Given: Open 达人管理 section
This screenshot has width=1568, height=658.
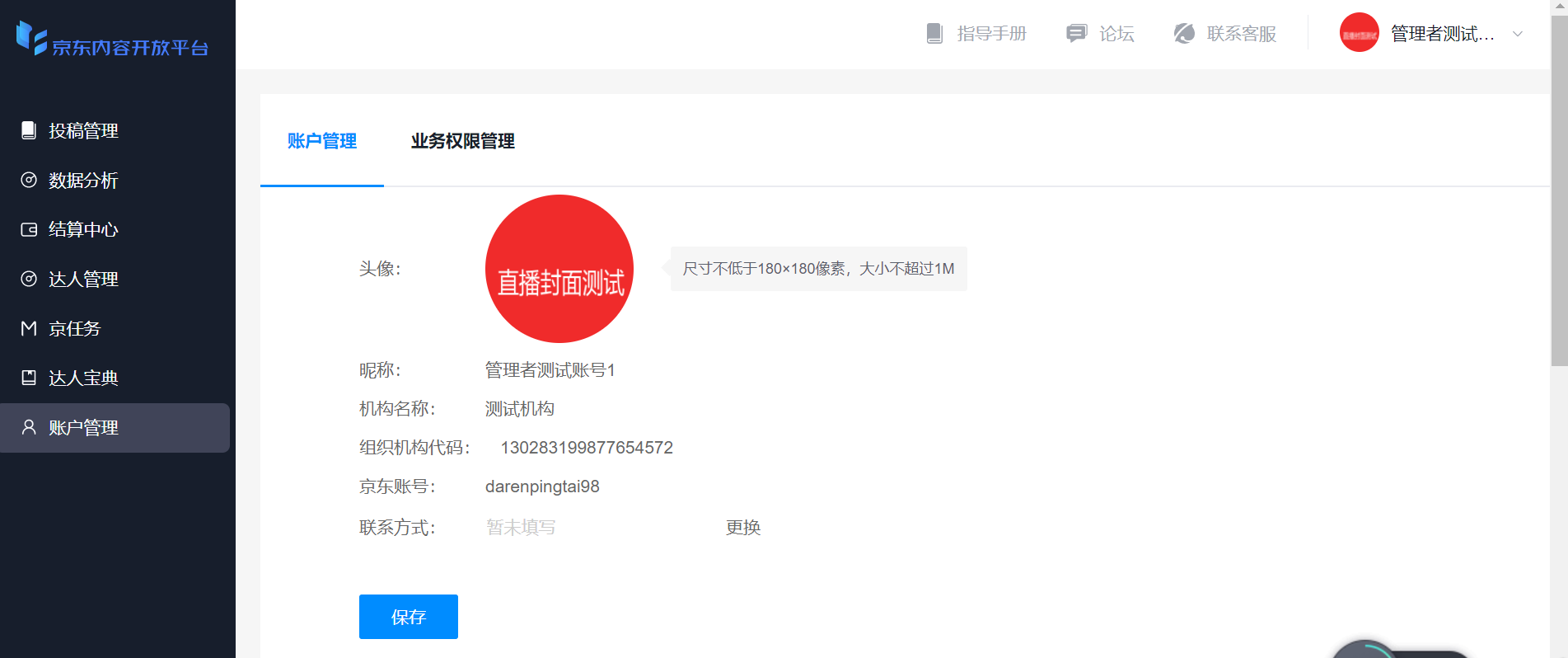Looking at the screenshot, I should point(115,279).
